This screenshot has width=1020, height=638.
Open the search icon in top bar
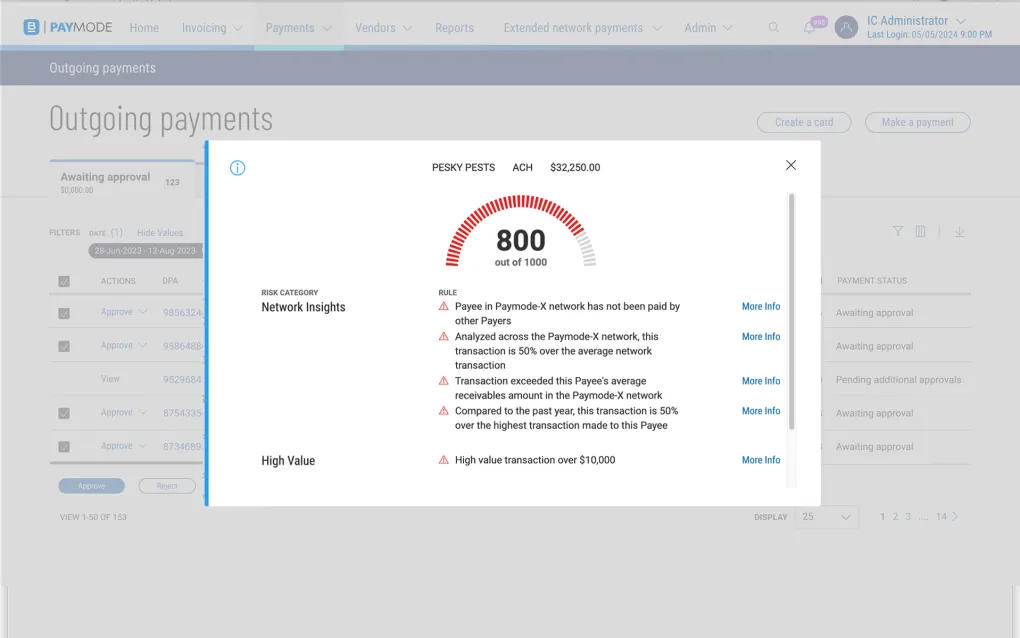point(773,28)
